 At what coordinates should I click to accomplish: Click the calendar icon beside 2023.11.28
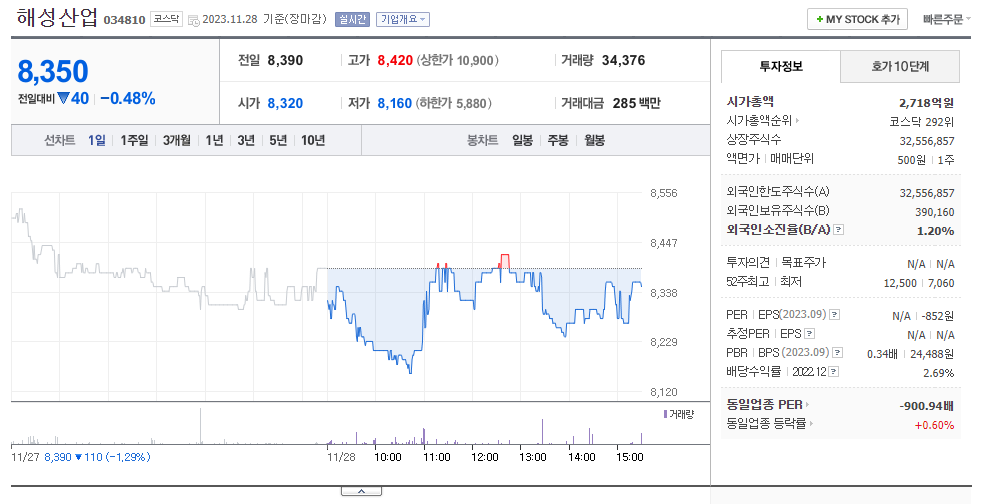193,20
